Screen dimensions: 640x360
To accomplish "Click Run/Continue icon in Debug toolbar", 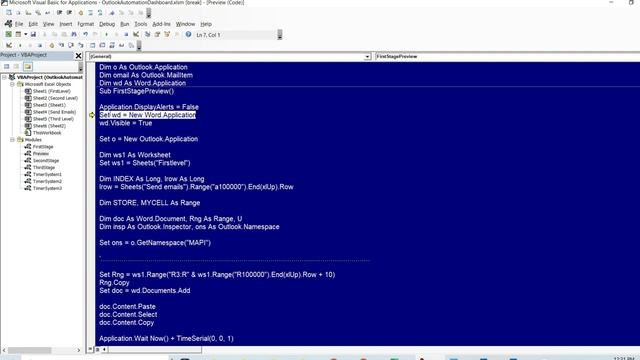I will (x=20, y=45).
